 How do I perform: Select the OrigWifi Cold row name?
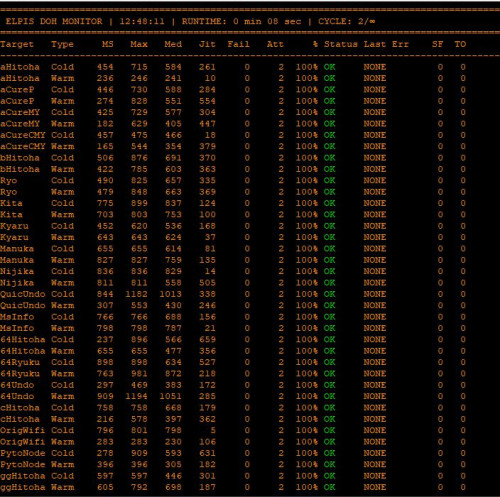coord(23,430)
